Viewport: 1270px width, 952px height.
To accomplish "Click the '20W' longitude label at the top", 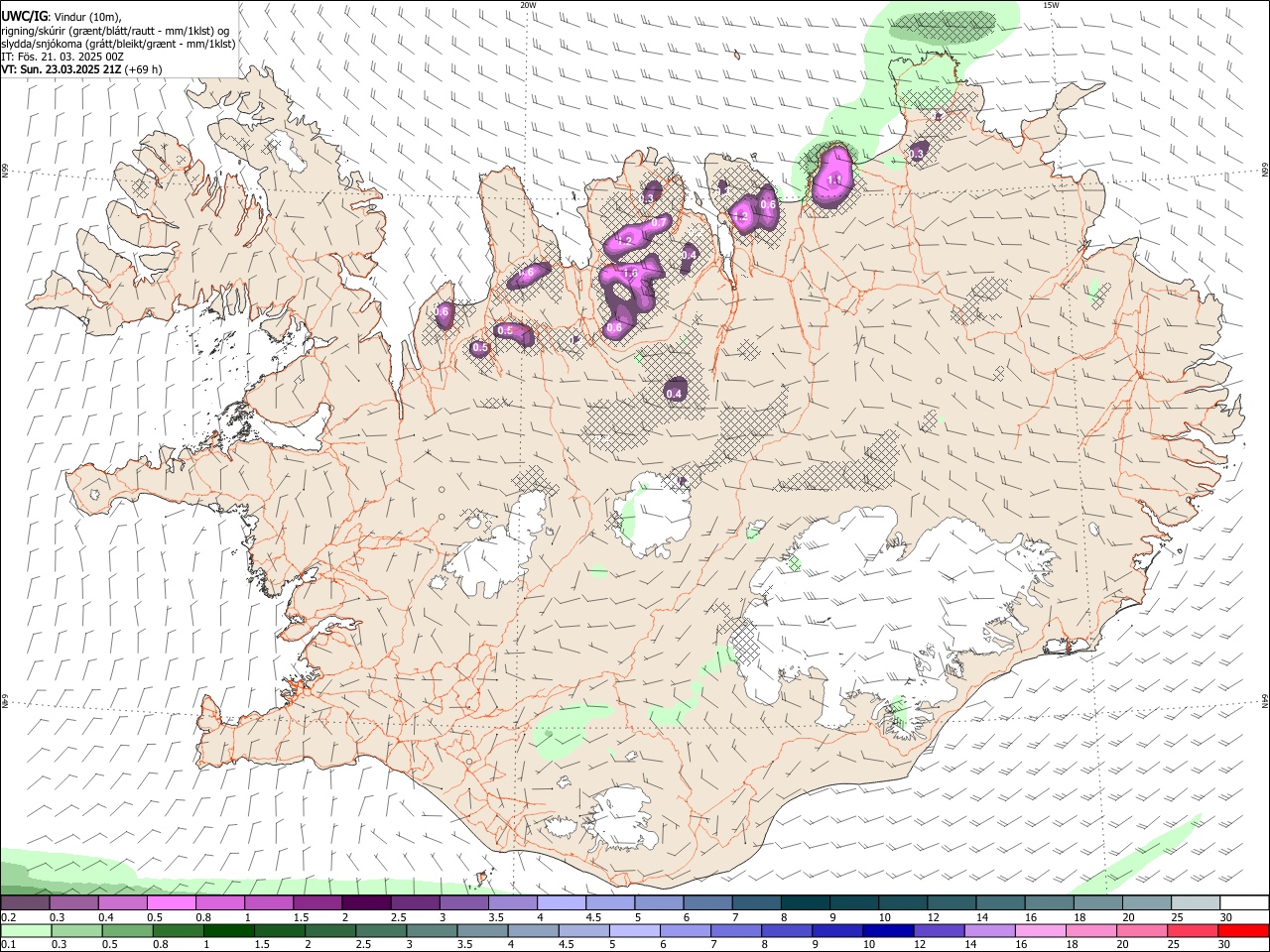I will (x=528, y=4).
